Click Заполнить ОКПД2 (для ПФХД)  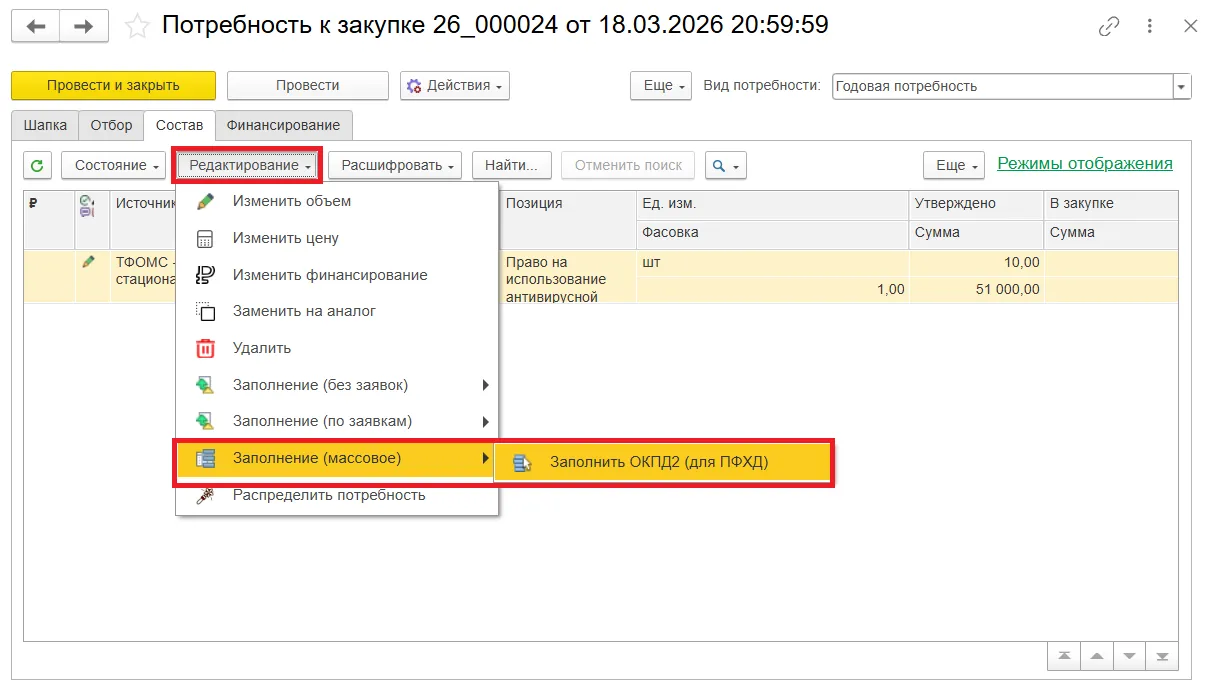click(x=663, y=462)
